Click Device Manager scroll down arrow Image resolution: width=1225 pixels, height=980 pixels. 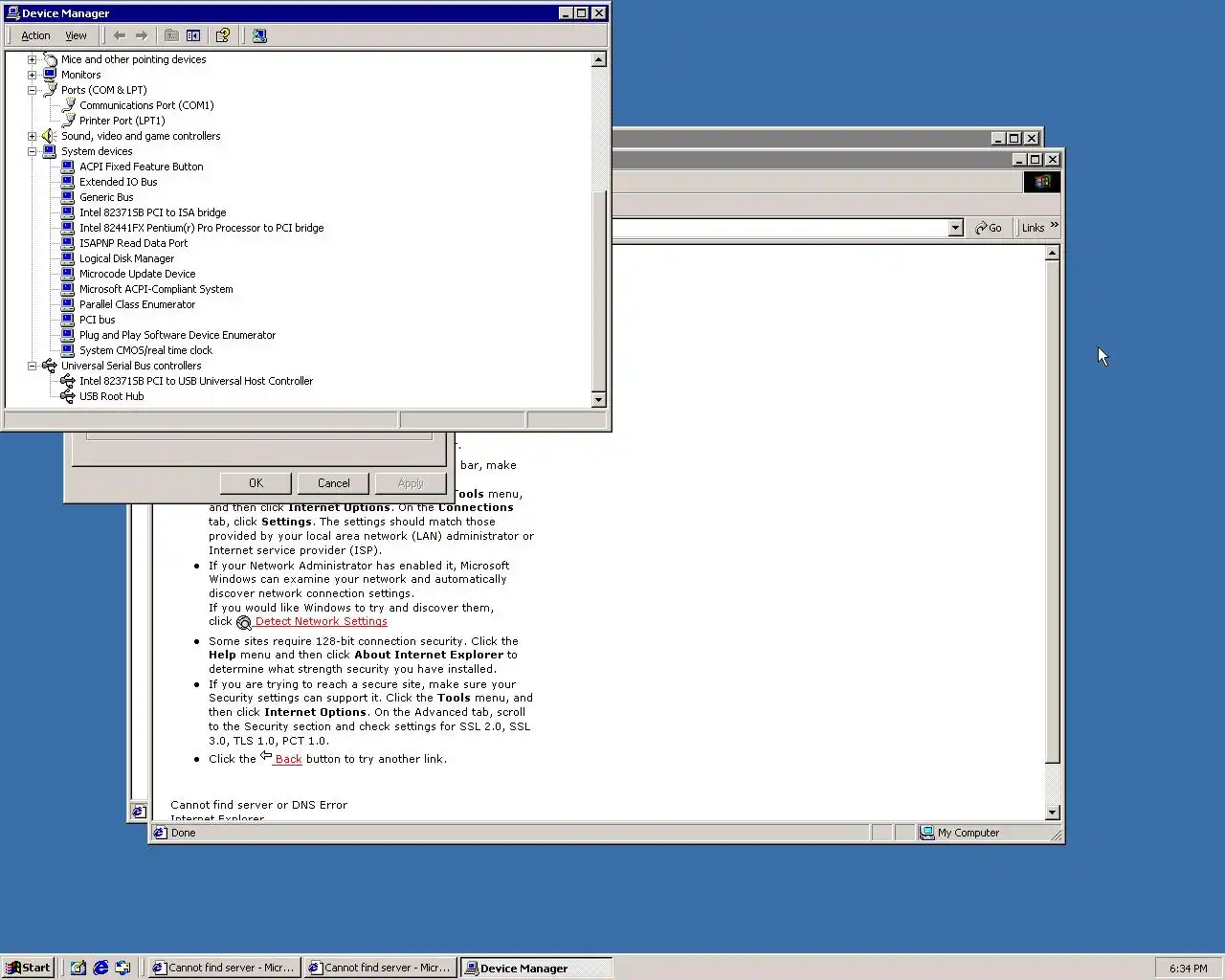coord(599,400)
